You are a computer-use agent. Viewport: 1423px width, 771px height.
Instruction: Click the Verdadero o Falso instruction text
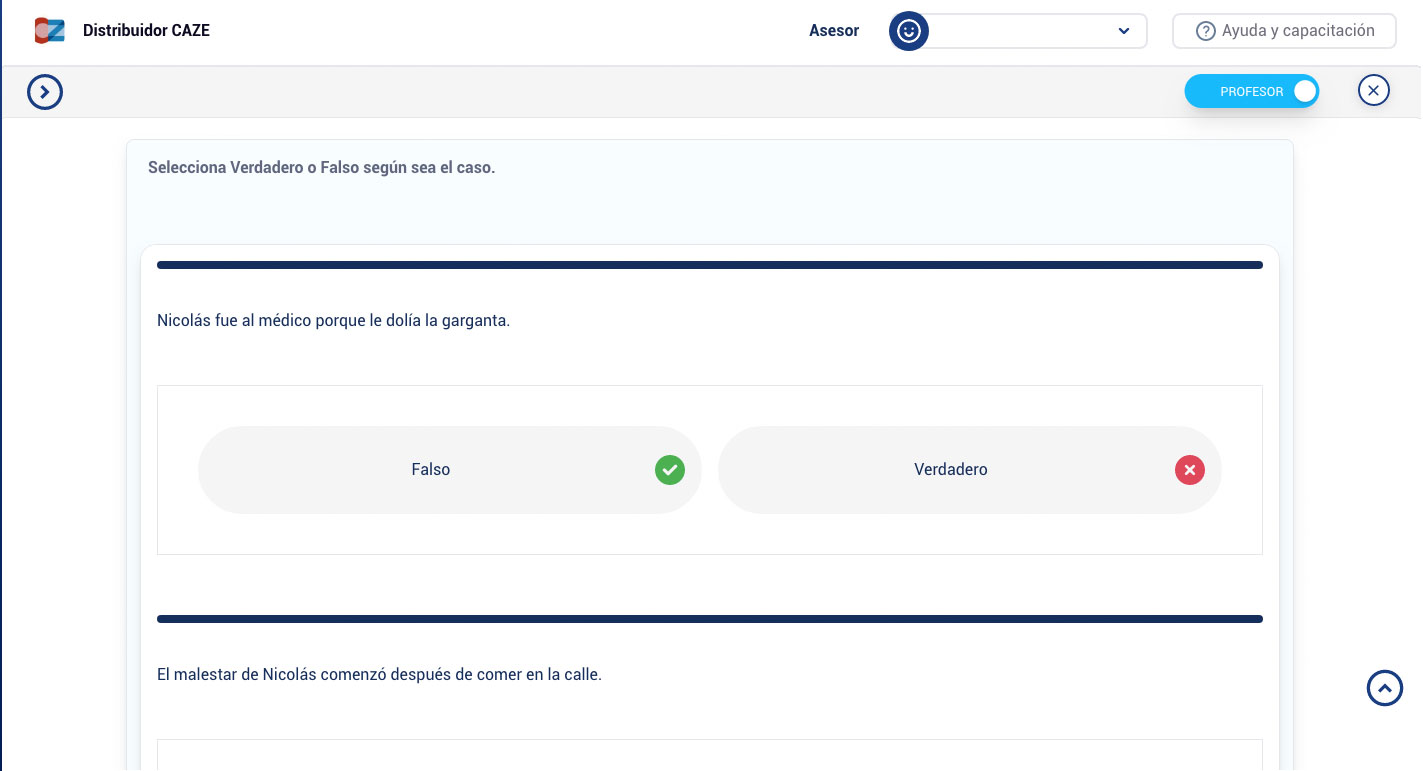pos(321,167)
